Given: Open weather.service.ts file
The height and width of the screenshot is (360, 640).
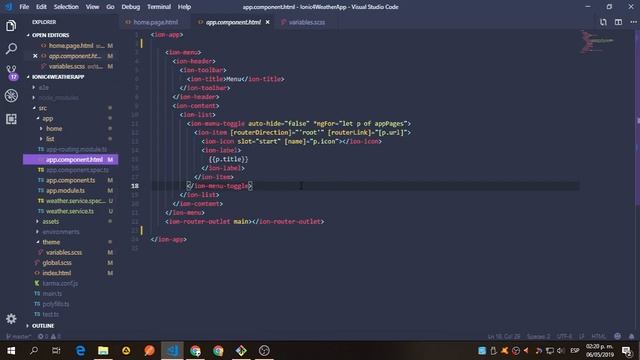Looking at the screenshot, I should pyautogui.click(x=70, y=211).
